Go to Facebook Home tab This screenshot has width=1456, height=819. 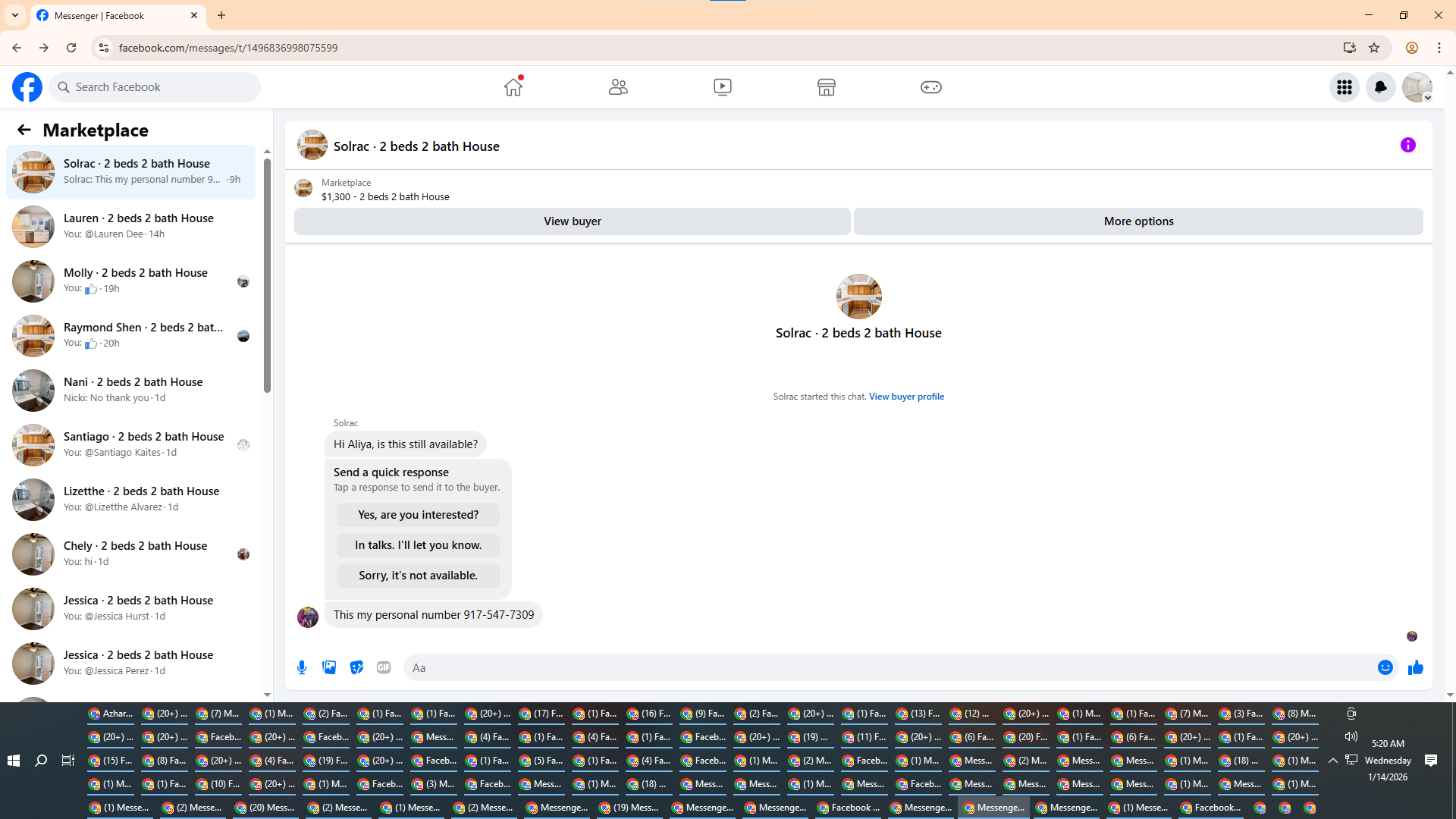pyautogui.click(x=513, y=87)
